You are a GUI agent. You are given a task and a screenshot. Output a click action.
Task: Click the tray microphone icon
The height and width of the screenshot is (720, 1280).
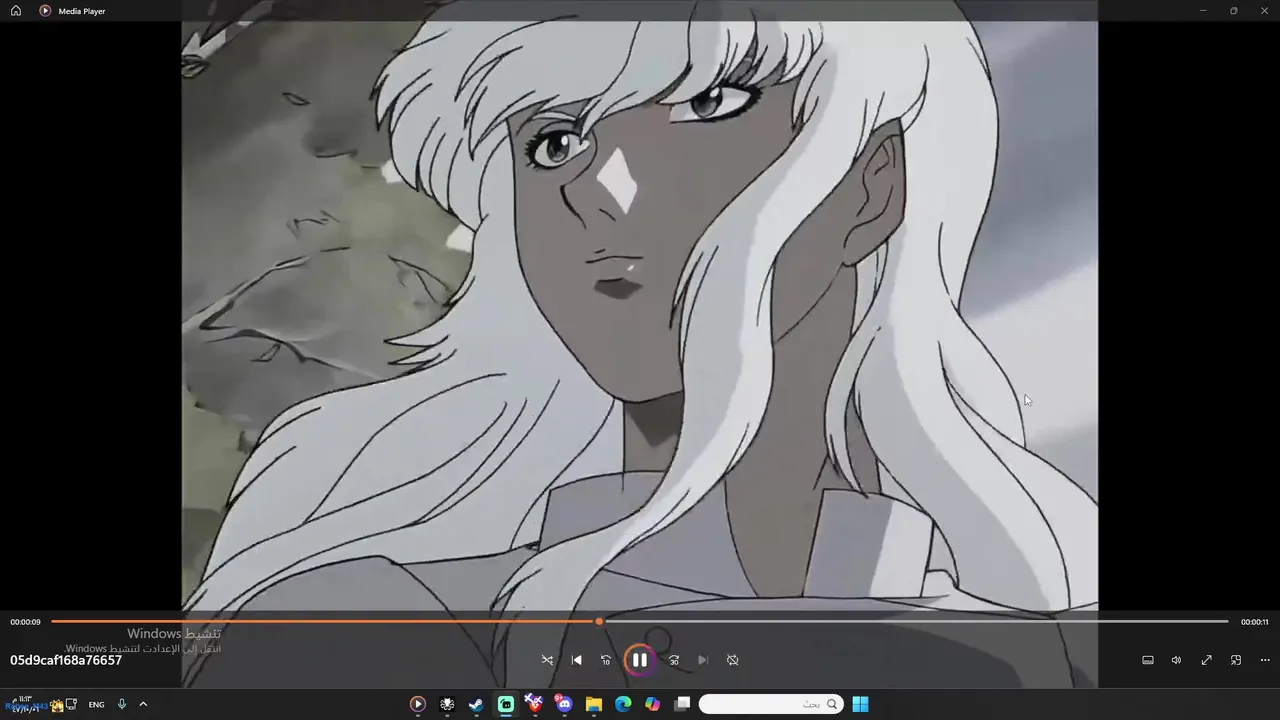(122, 704)
